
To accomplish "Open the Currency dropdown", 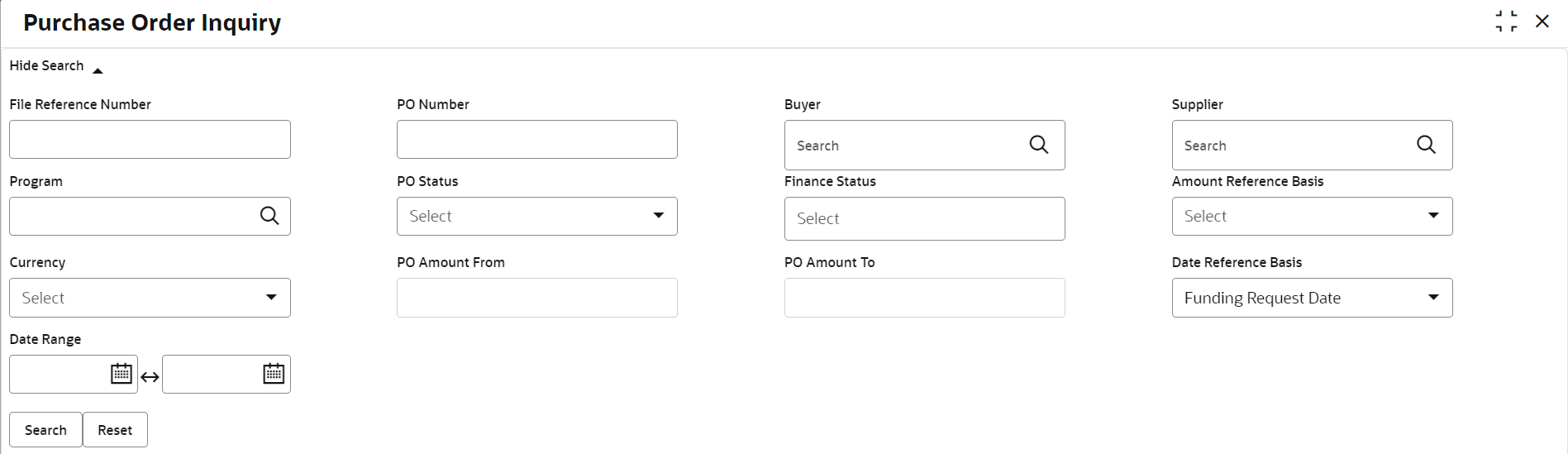I will (271, 298).
